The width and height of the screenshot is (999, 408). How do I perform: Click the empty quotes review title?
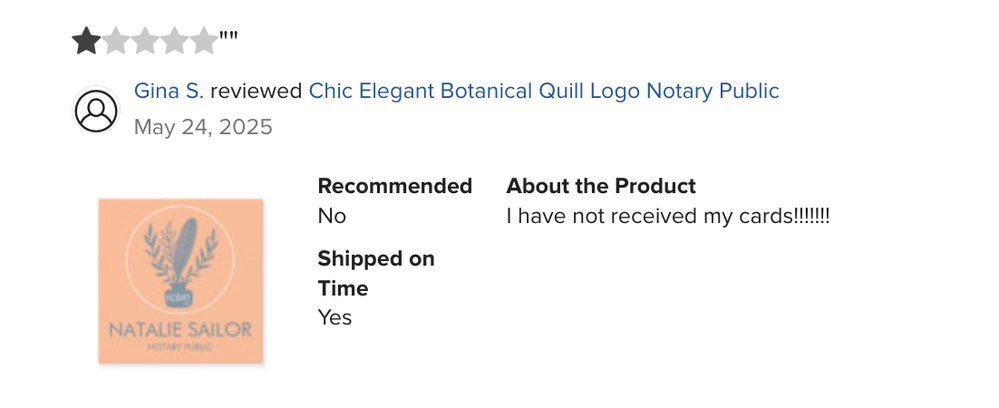point(229,36)
